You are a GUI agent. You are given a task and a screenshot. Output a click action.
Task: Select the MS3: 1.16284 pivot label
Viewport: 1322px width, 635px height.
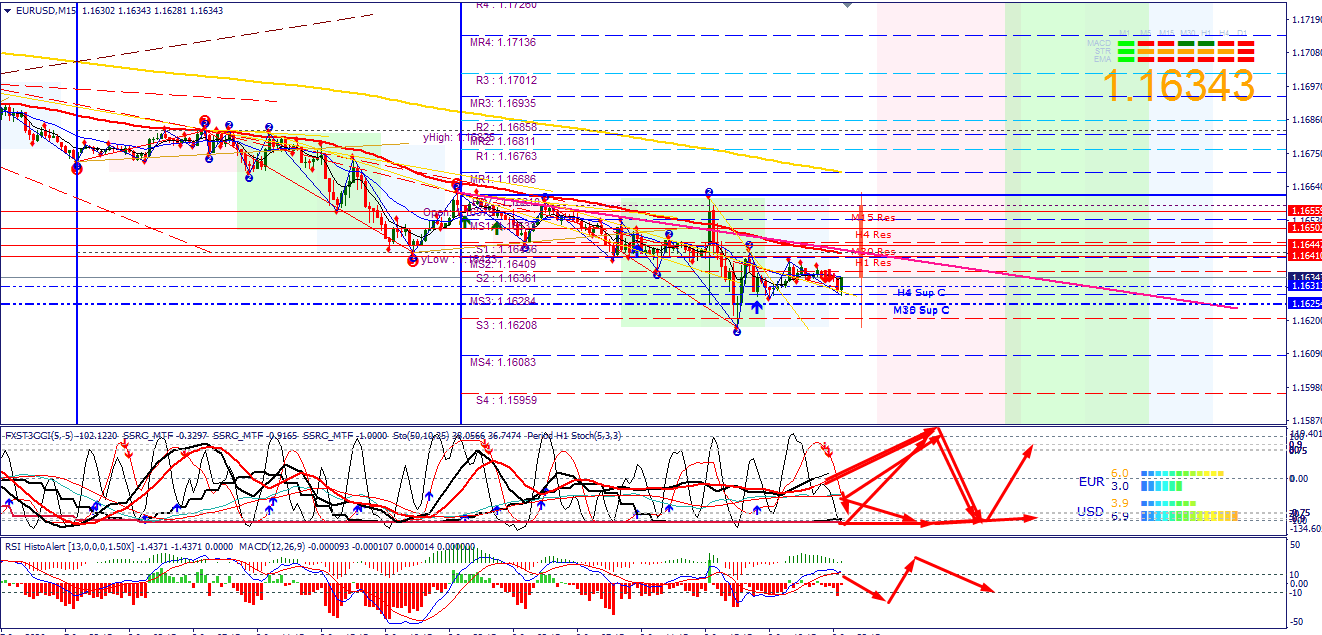tap(503, 301)
